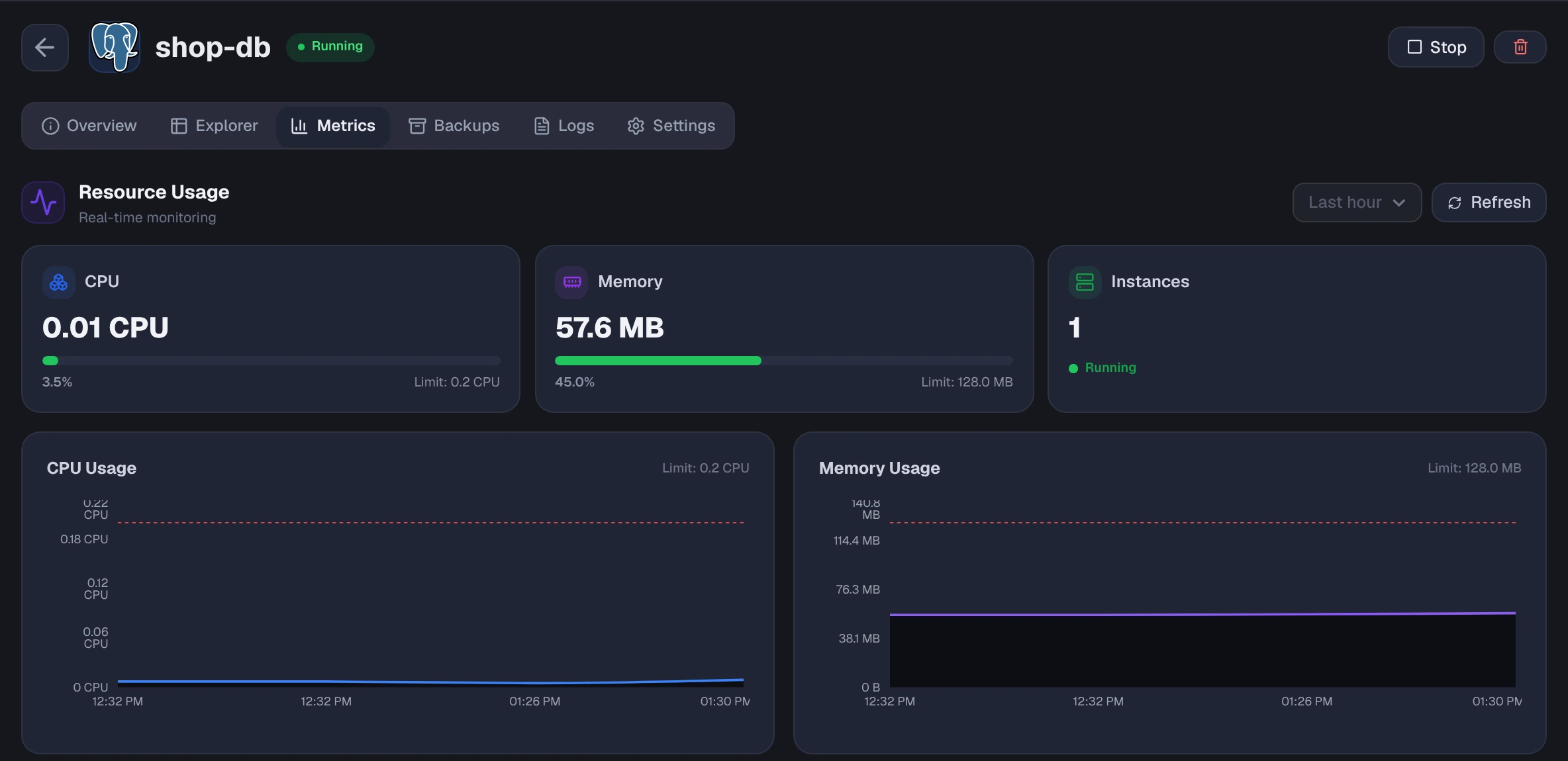1568x761 pixels.
Task: Click the Limit: 0.2 CPU label in CPU card
Action: (x=457, y=382)
